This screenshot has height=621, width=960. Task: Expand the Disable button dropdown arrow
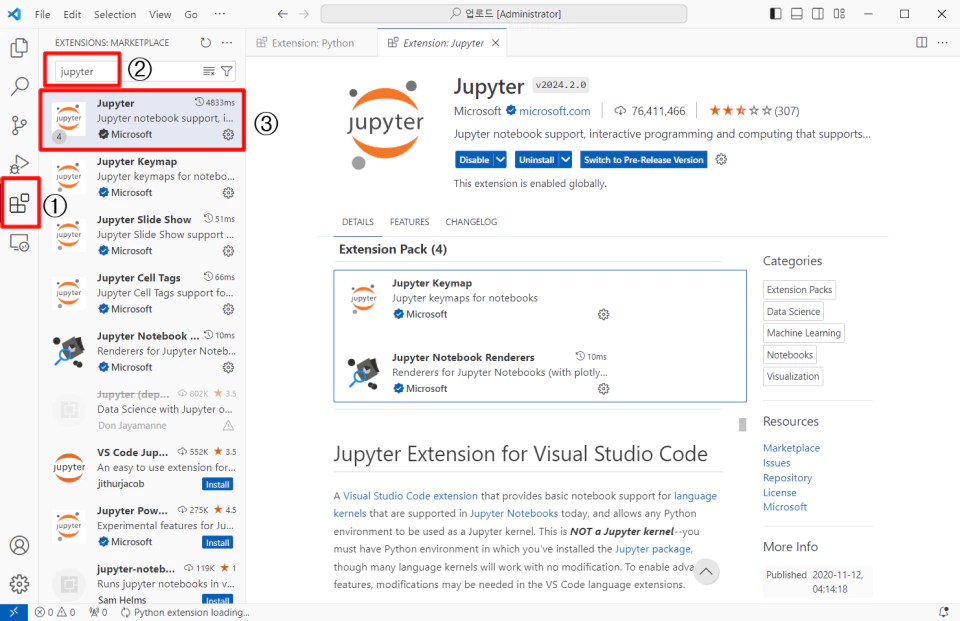tap(500, 159)
